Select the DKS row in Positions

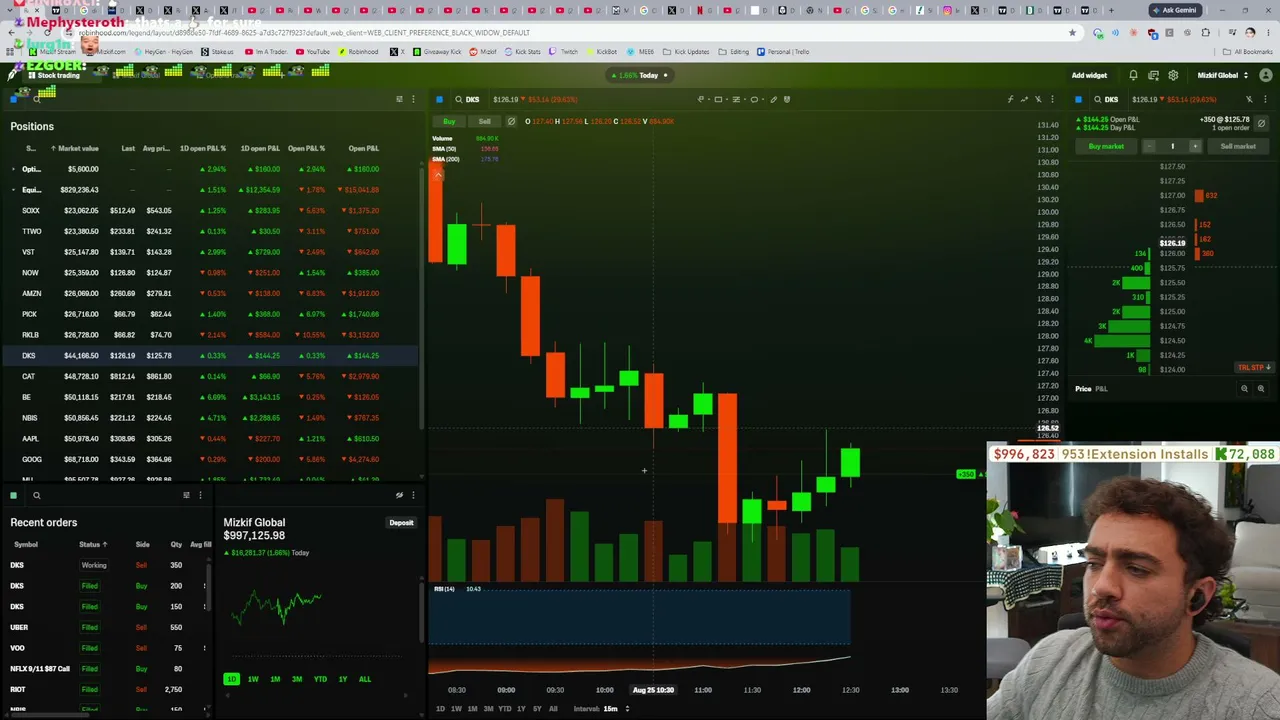pos(210,356)
